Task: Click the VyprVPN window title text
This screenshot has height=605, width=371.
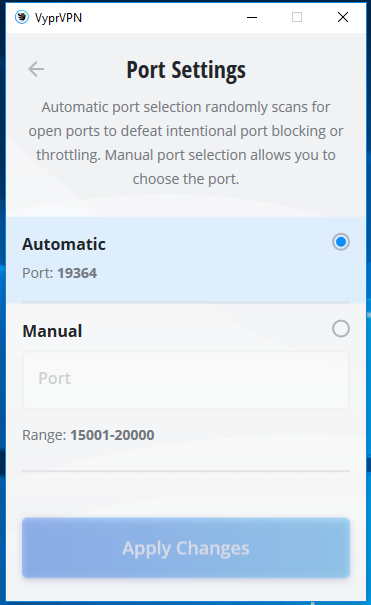Action: tap(58, 18)
